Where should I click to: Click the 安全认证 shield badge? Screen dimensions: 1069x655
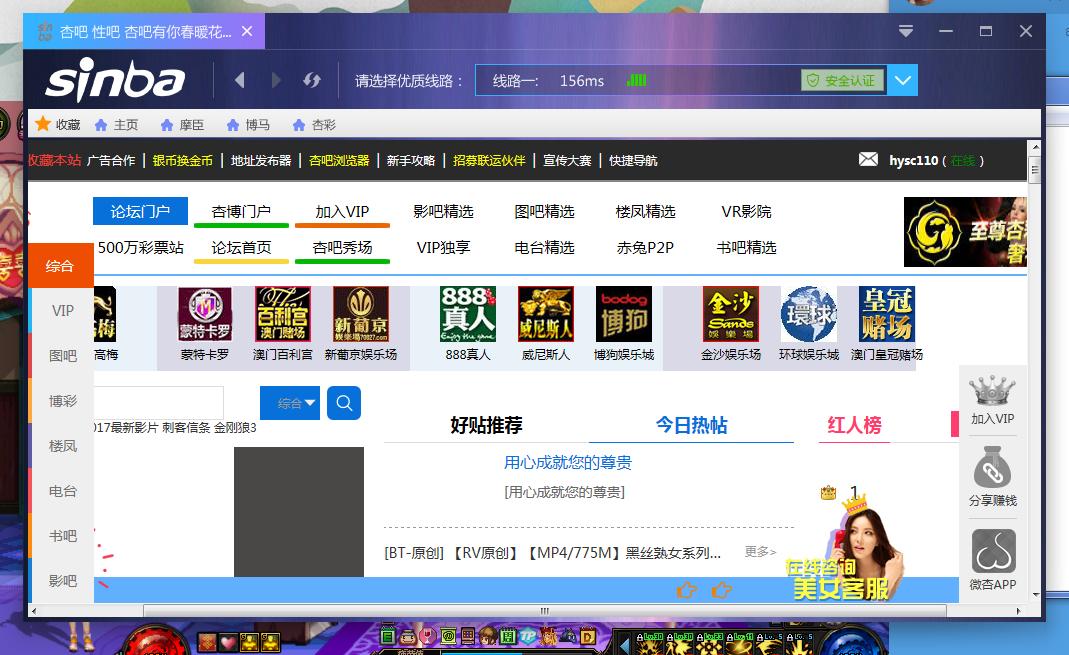pyautogui.click(x=842, y=80)
